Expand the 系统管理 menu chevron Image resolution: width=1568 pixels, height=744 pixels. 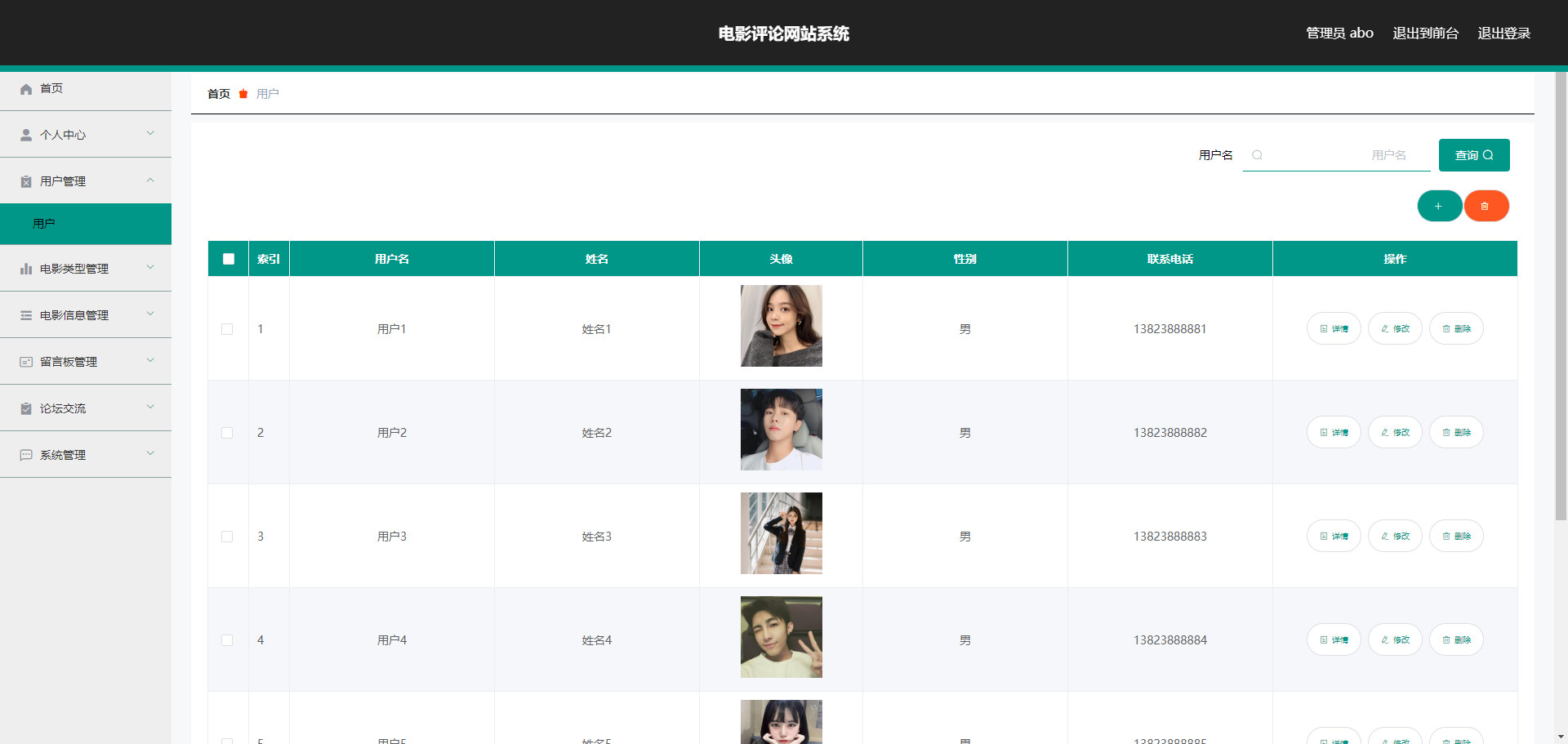[150, 454]
